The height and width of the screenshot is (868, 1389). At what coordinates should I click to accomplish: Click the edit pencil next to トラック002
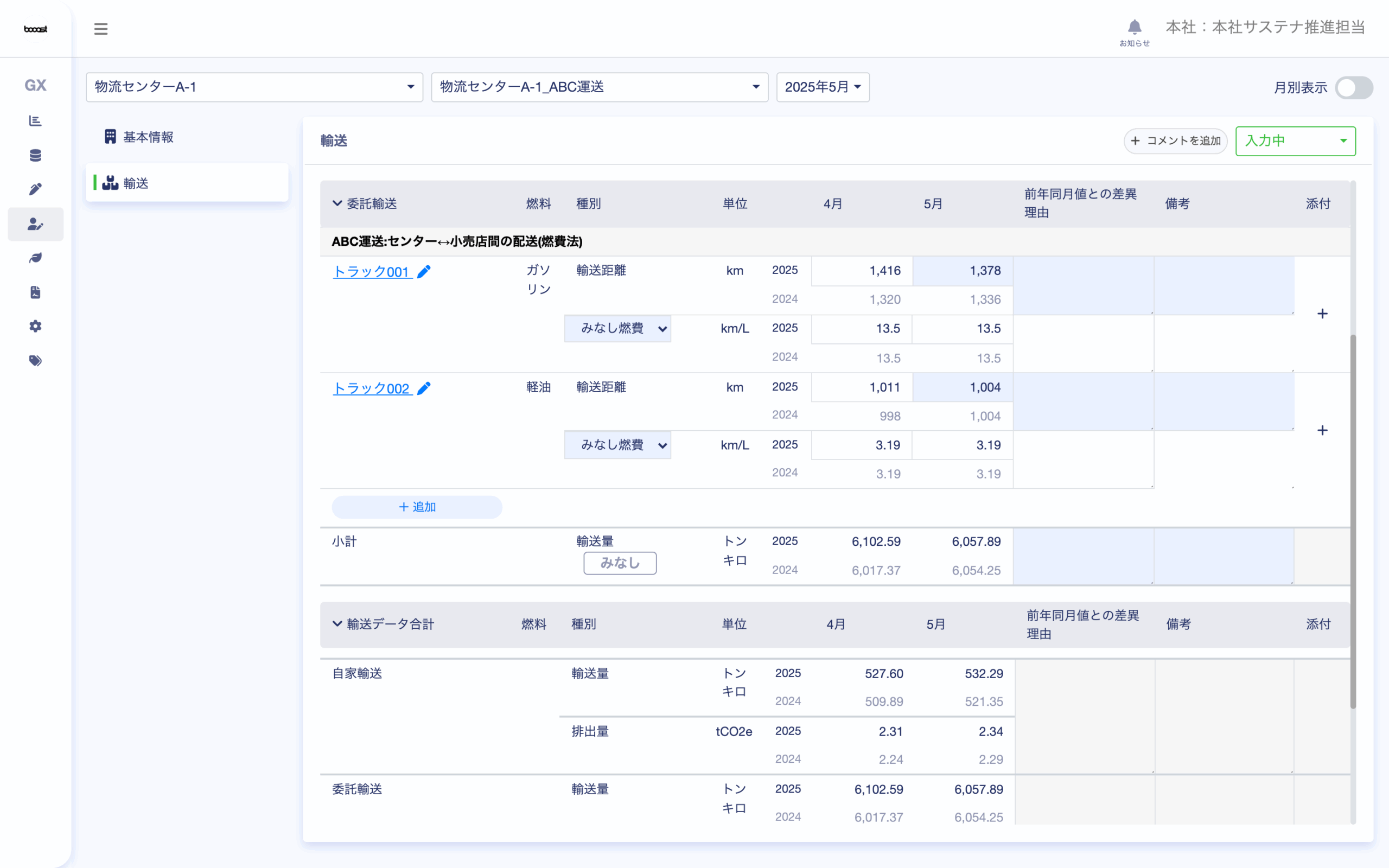[424, 388]
